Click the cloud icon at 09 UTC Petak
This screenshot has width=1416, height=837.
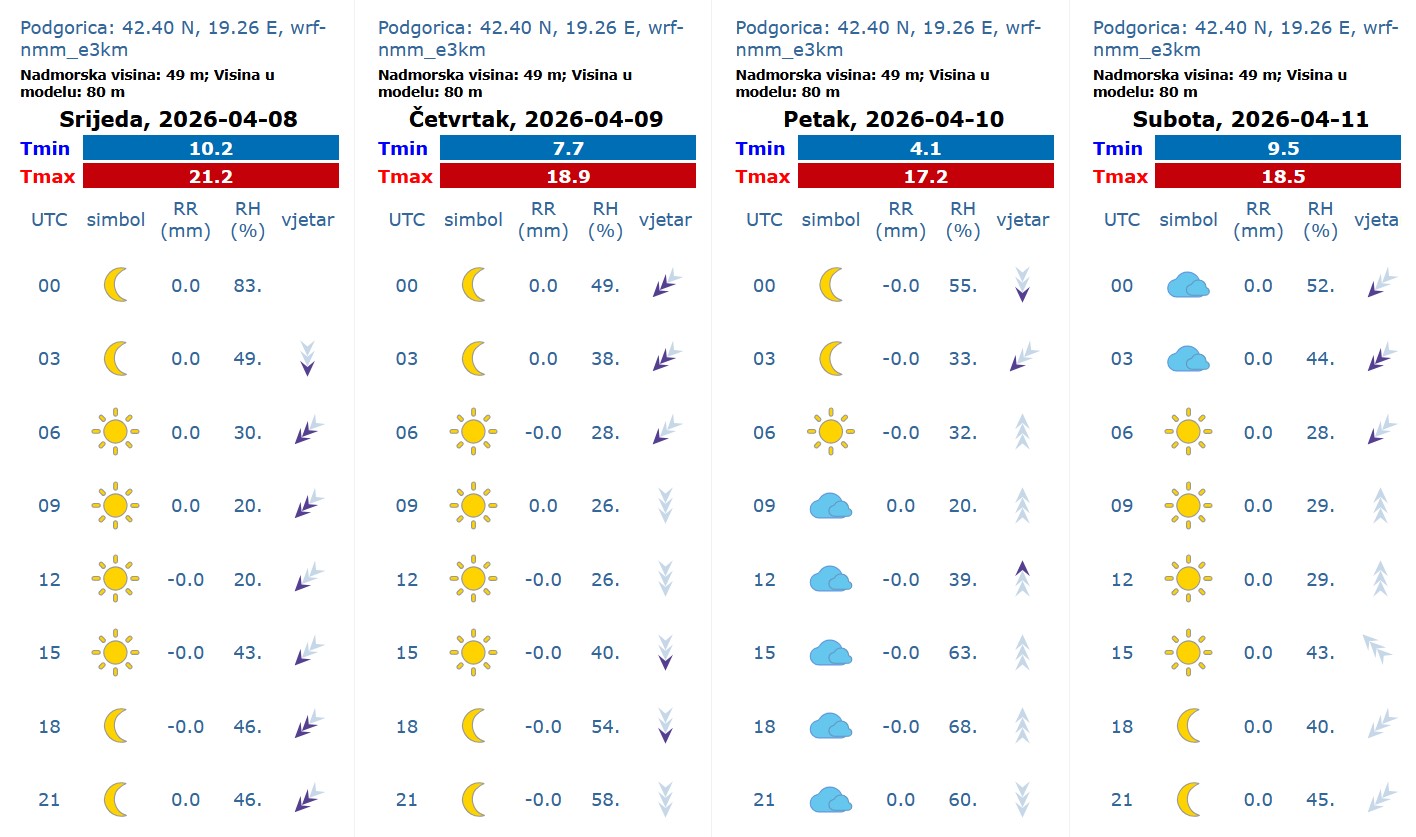click(830, 506)
